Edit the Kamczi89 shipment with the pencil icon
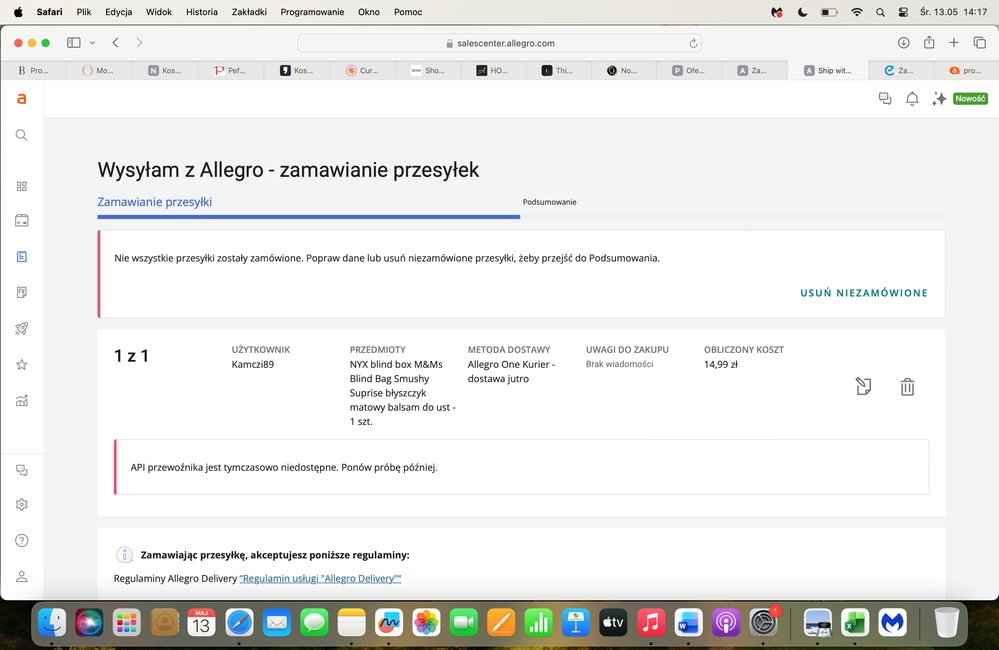Image resolution: width=999 pixels, height=650 pixels. point(863,386)
